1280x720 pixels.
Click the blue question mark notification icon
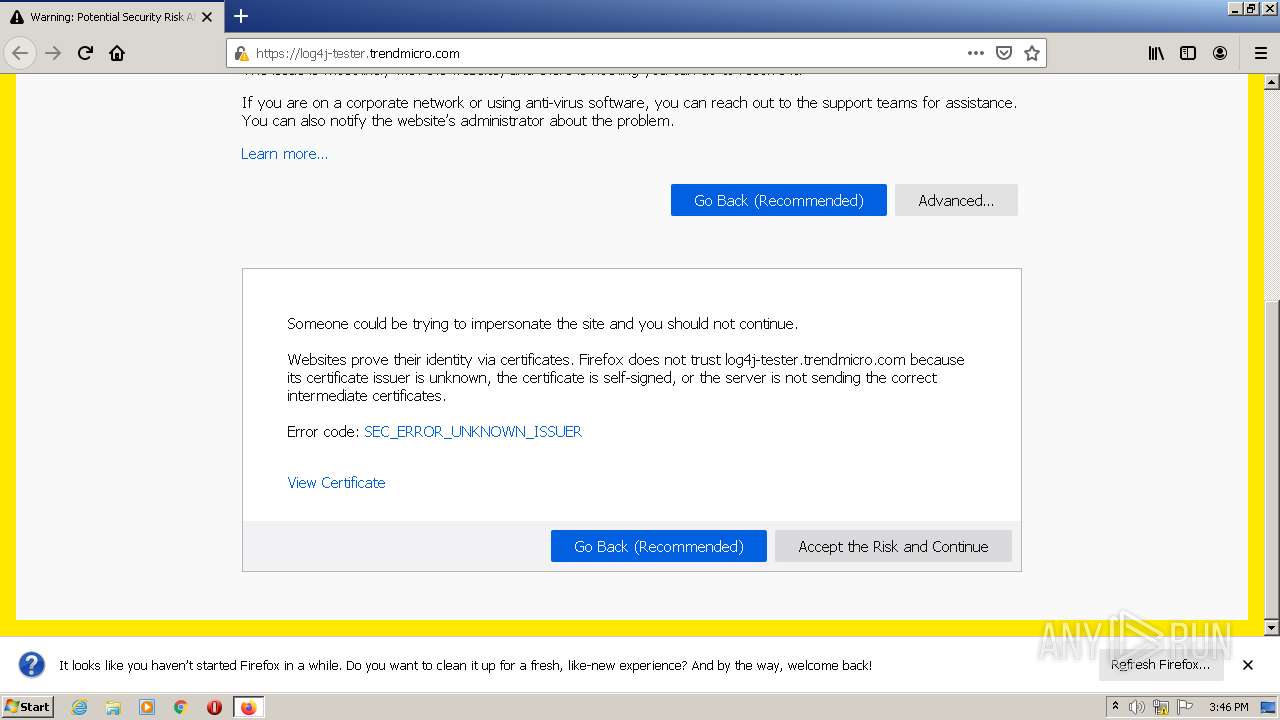32,664
